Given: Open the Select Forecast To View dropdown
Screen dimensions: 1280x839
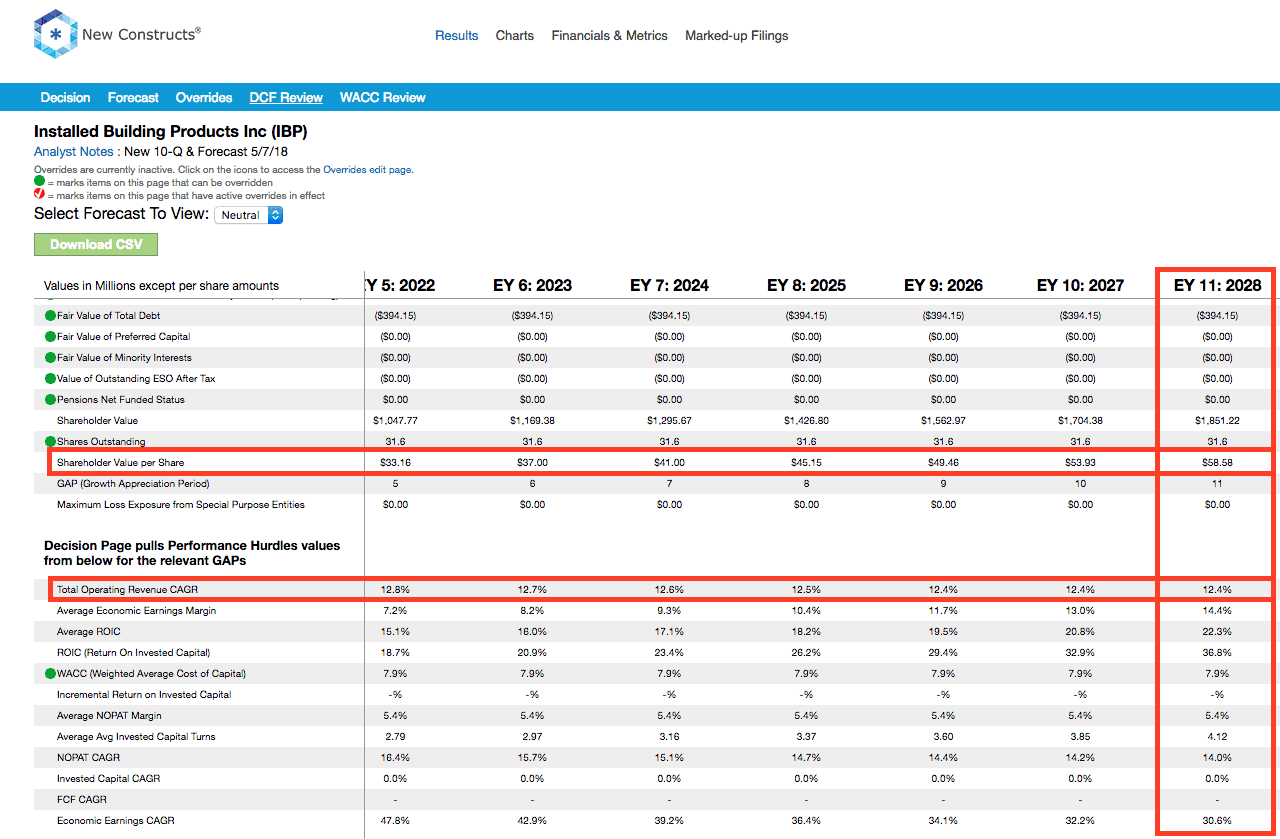Looking at the screenshot, I should click(x=249, y=215).
